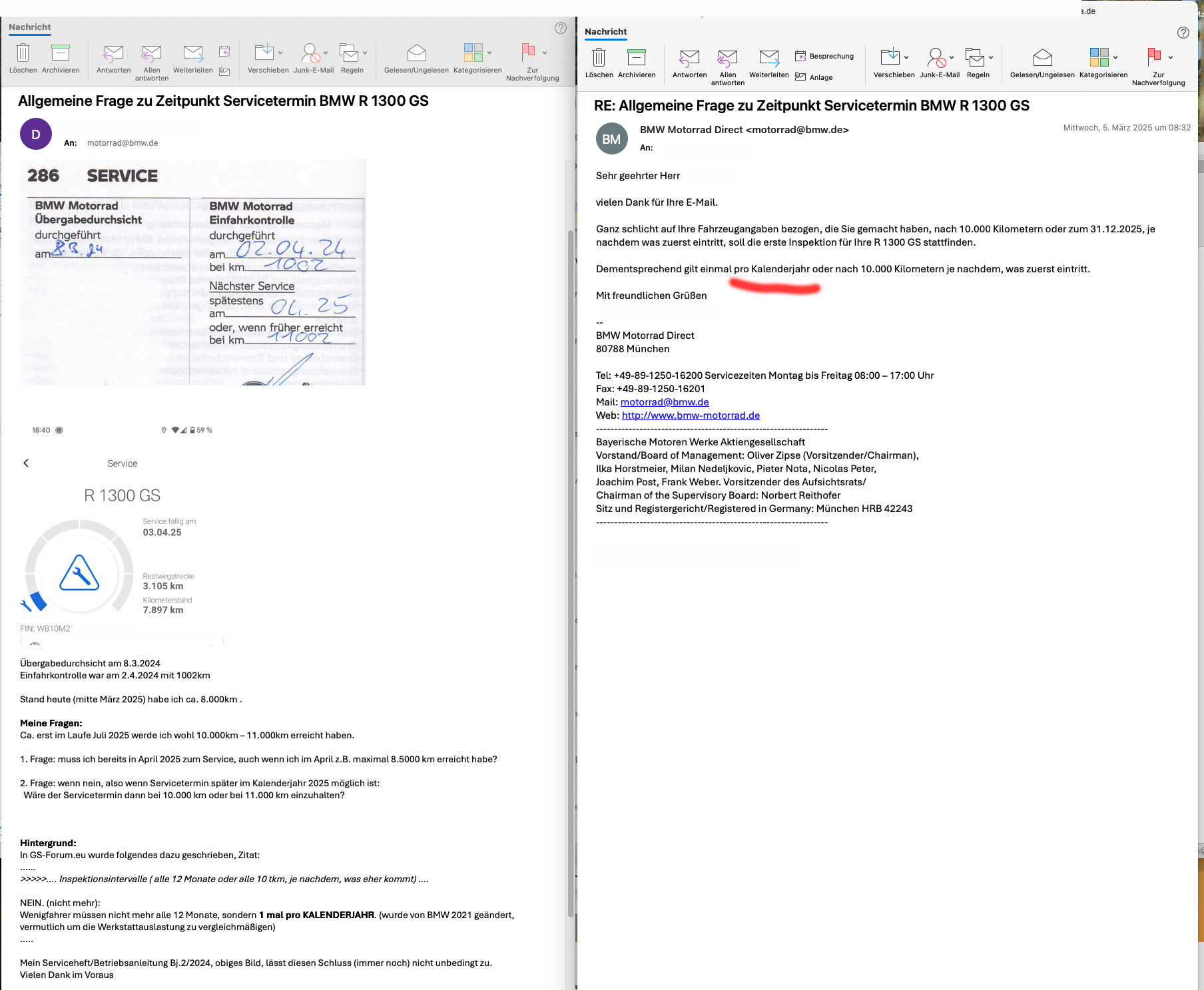Archive the message in the right window
The image size is (1204, 990).
636,58
